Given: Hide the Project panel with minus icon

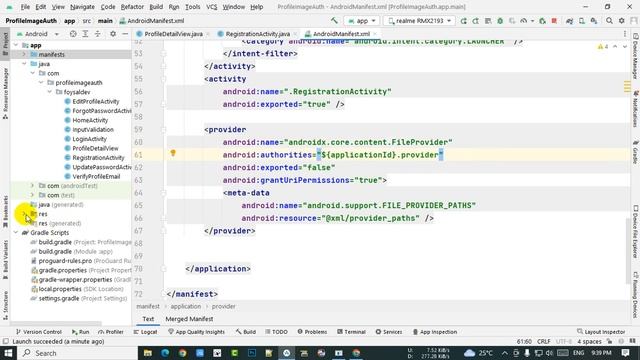Looking at the screenshot, I should (125, 34).
